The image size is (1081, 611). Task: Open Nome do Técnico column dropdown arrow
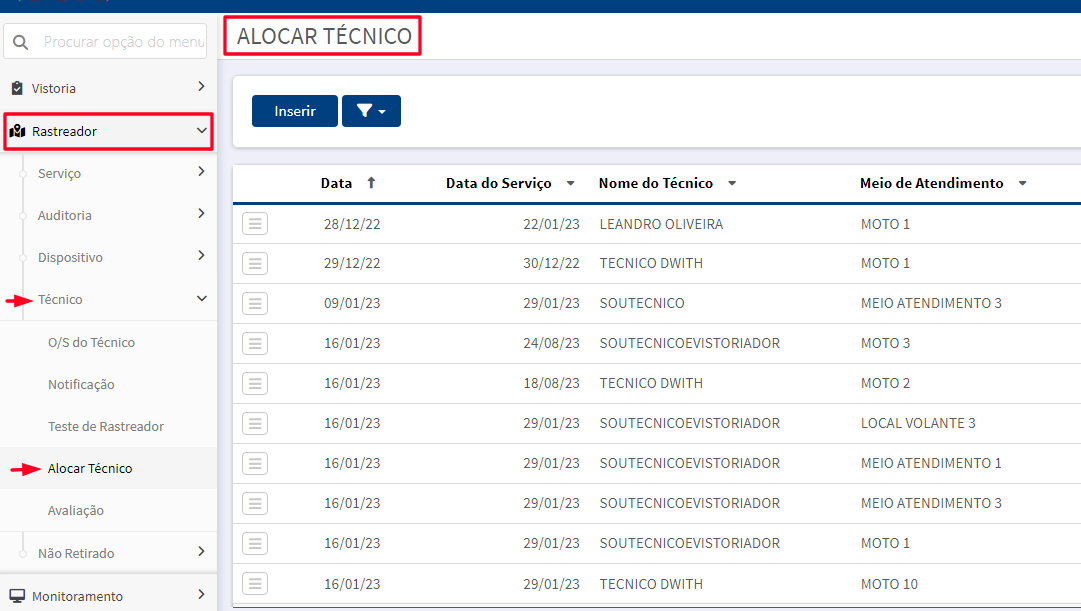[732, 183]
